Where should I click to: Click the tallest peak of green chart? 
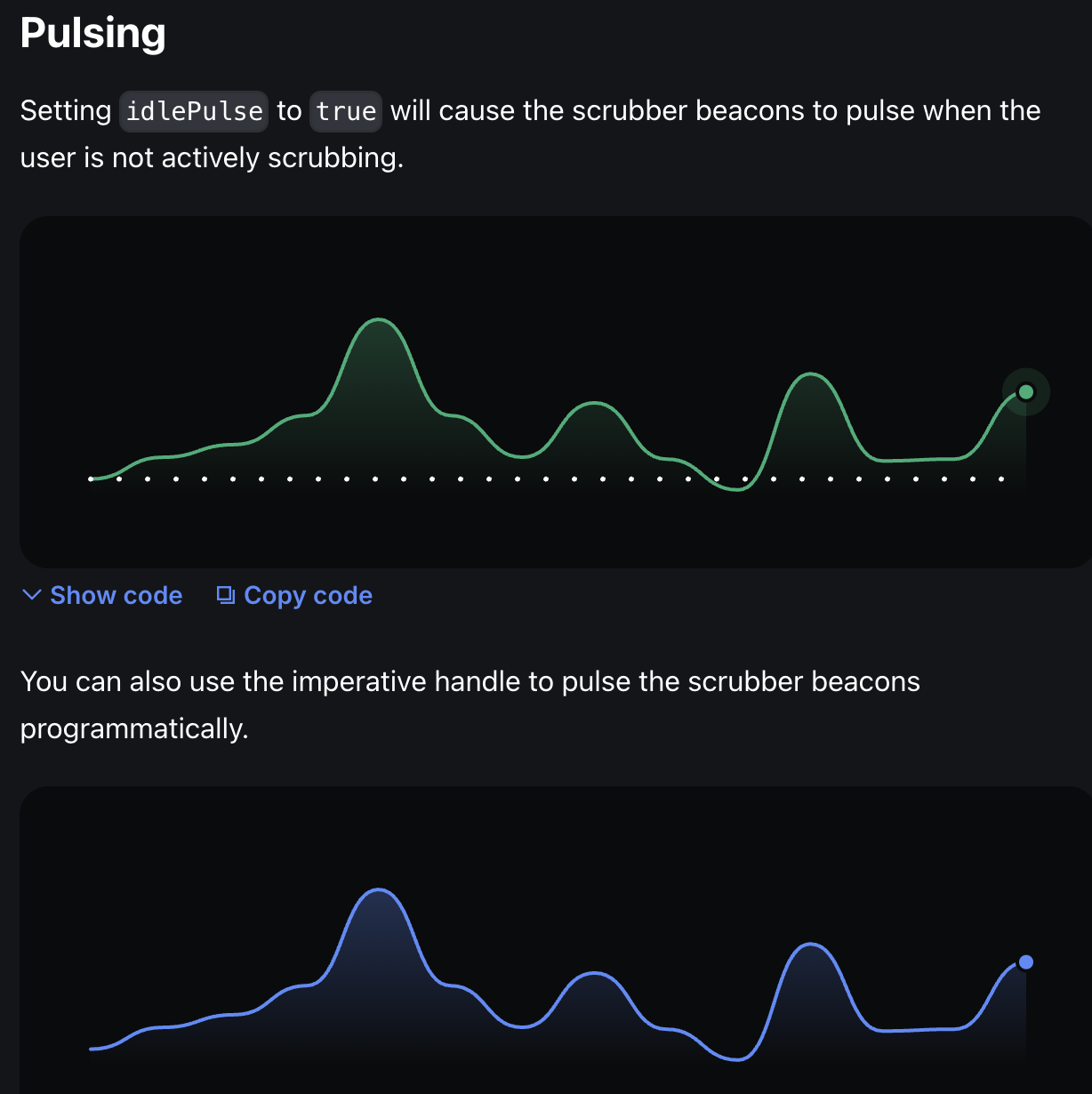[x=379, y=319]
